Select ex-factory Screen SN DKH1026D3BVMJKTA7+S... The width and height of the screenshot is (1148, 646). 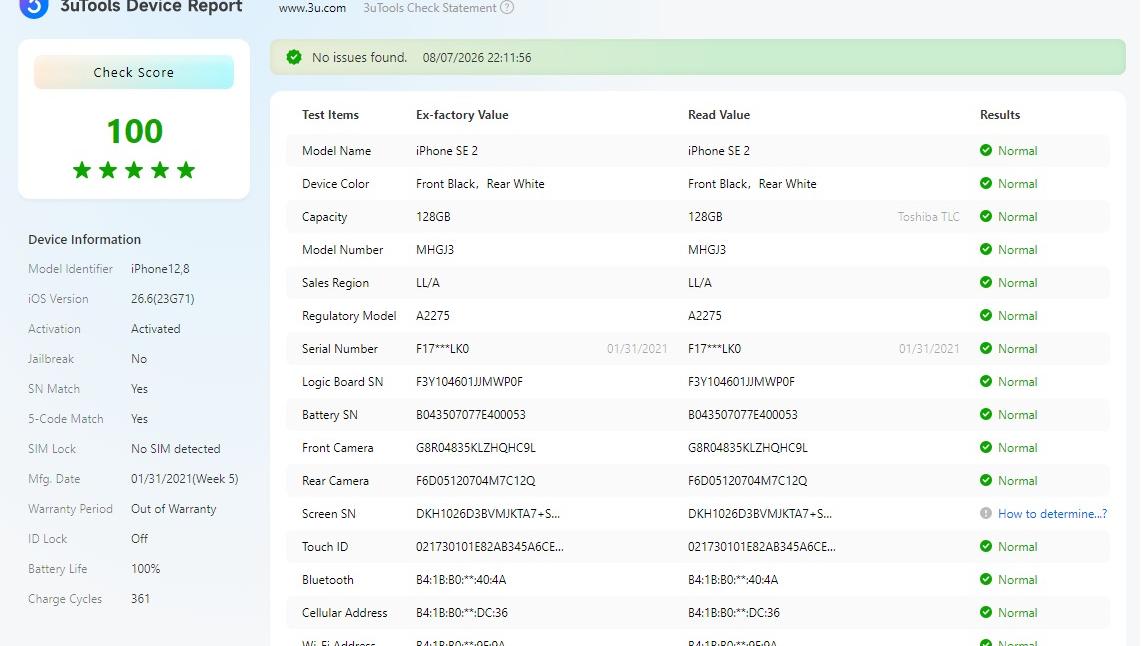(x=488, y=513)
